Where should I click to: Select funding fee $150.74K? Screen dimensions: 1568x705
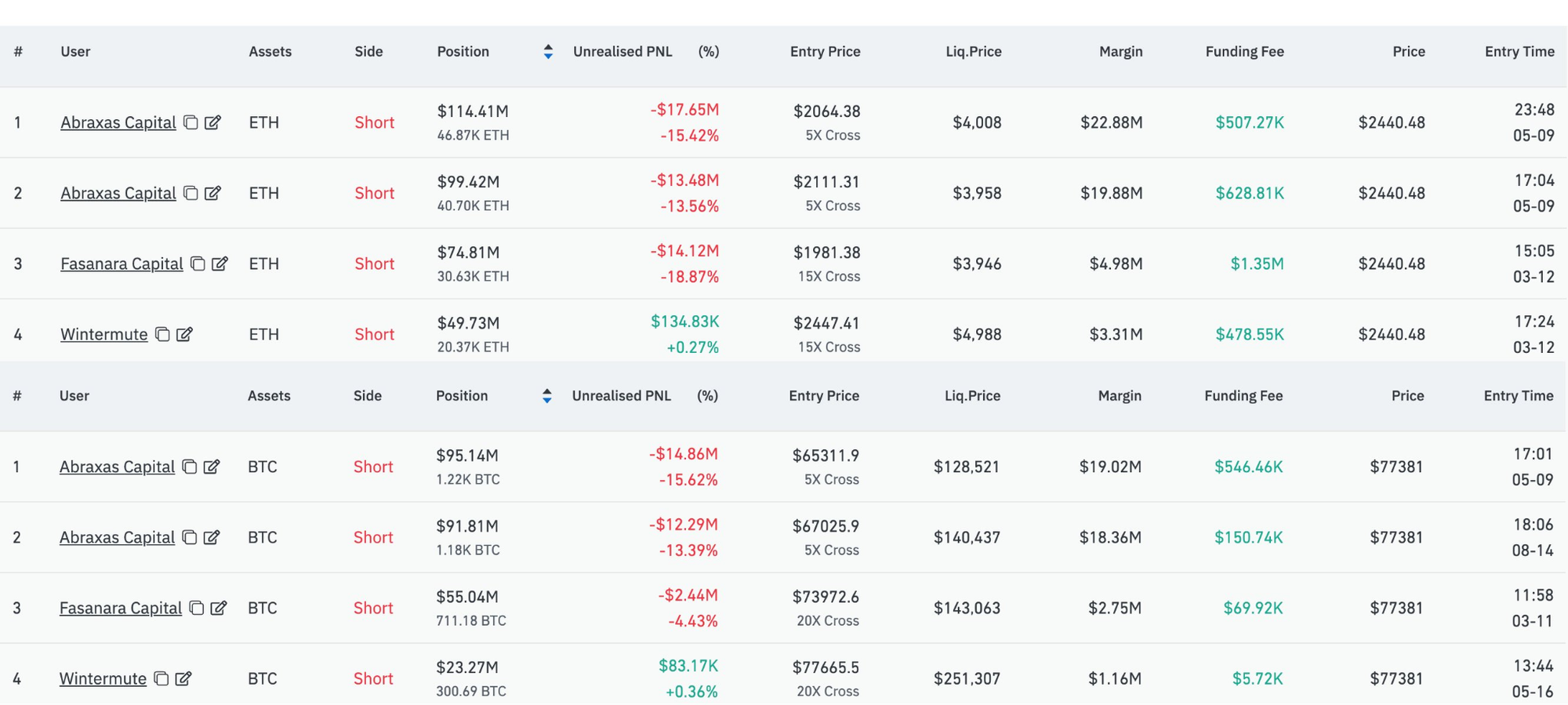[x=1249, y=537]
